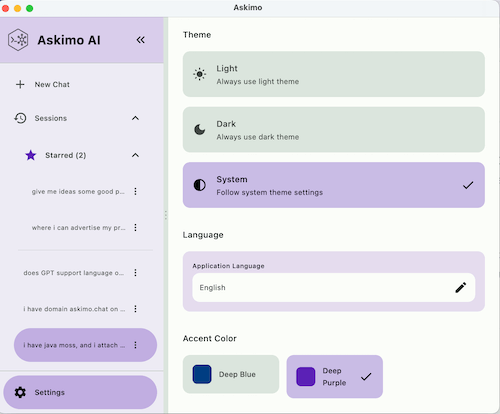This screenshot has width=500, height=414.
Task: Click the Settings gear icon
Action: pos(20,392)
